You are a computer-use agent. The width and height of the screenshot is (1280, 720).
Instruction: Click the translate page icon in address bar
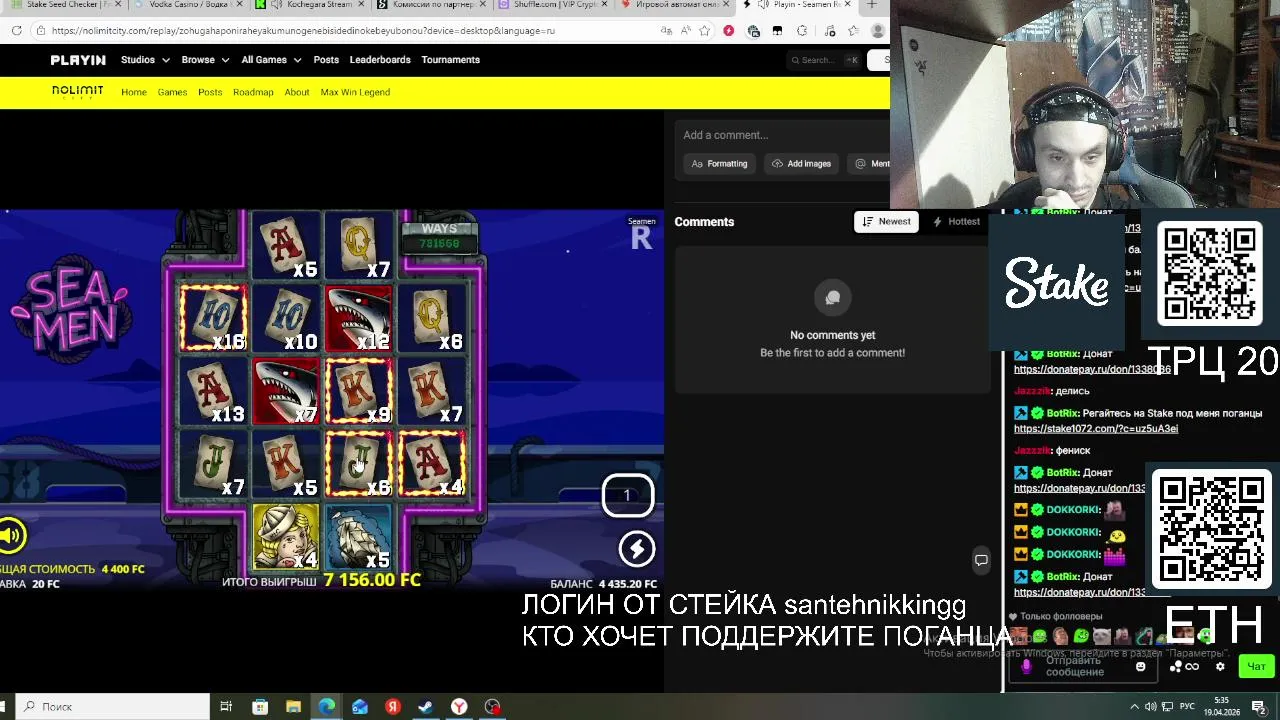666,31
